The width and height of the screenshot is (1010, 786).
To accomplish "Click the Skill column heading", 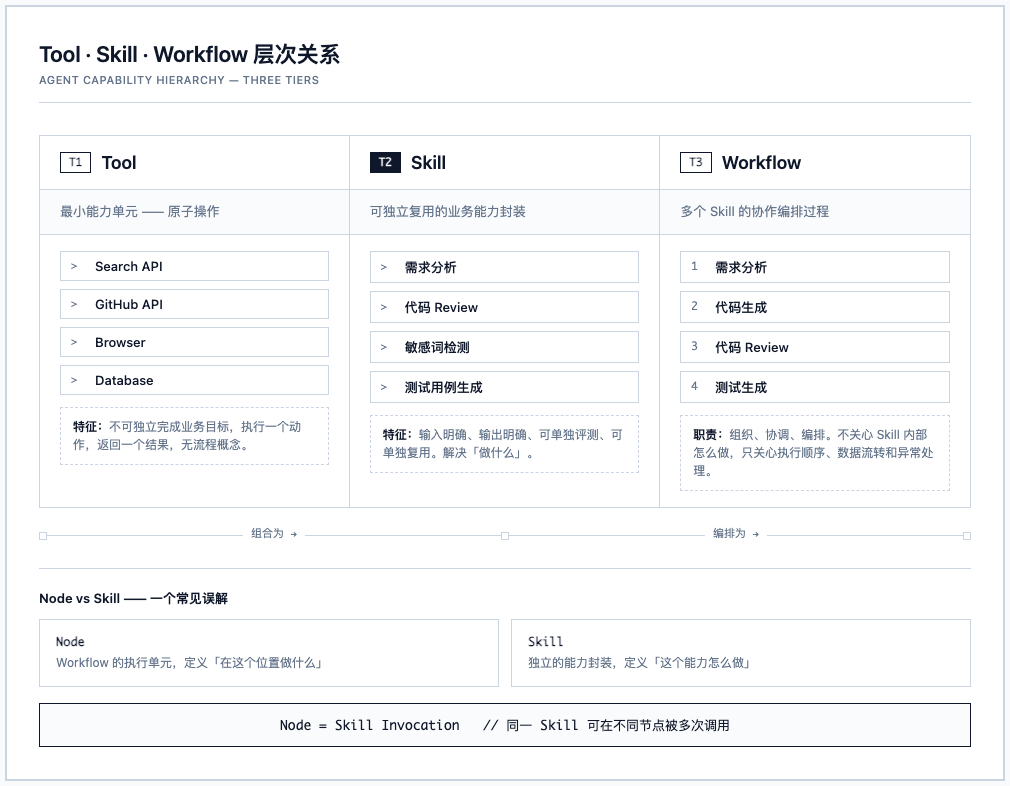I will 428,162.
